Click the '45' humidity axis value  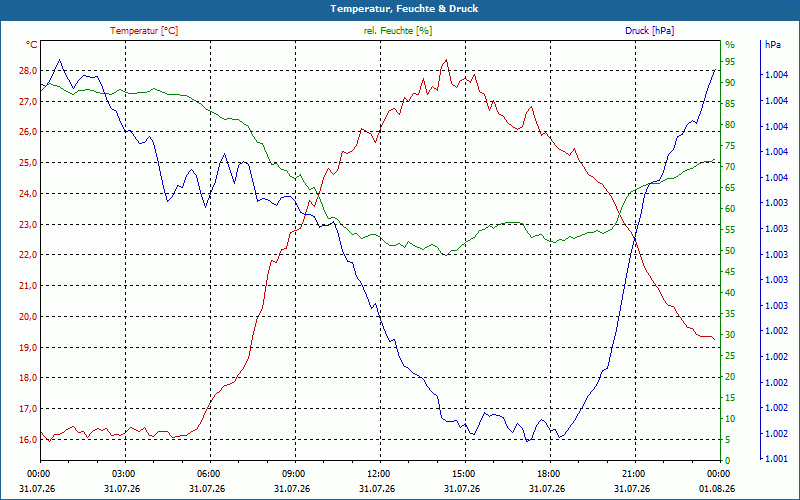click(x=730, y=272)
